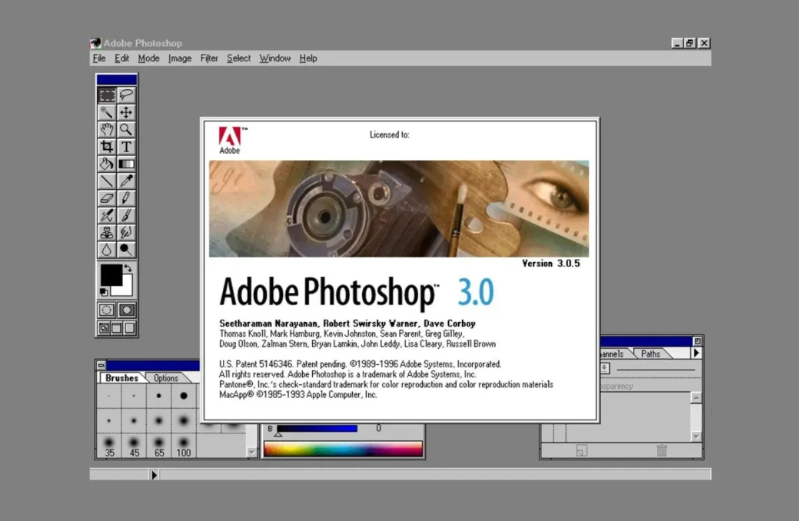Select the Line tool
Screen dimensions: 799x521
[x=107, y=181]
